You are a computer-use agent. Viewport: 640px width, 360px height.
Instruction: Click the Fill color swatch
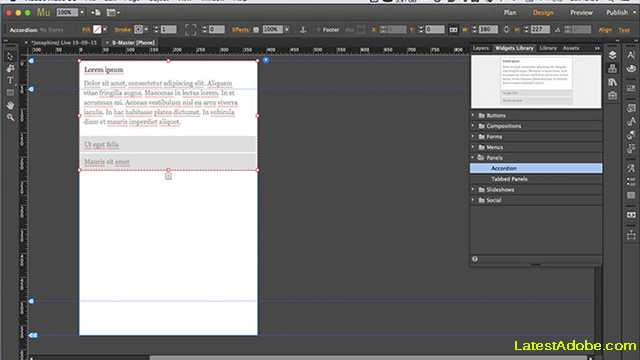[x=97, y=29]
